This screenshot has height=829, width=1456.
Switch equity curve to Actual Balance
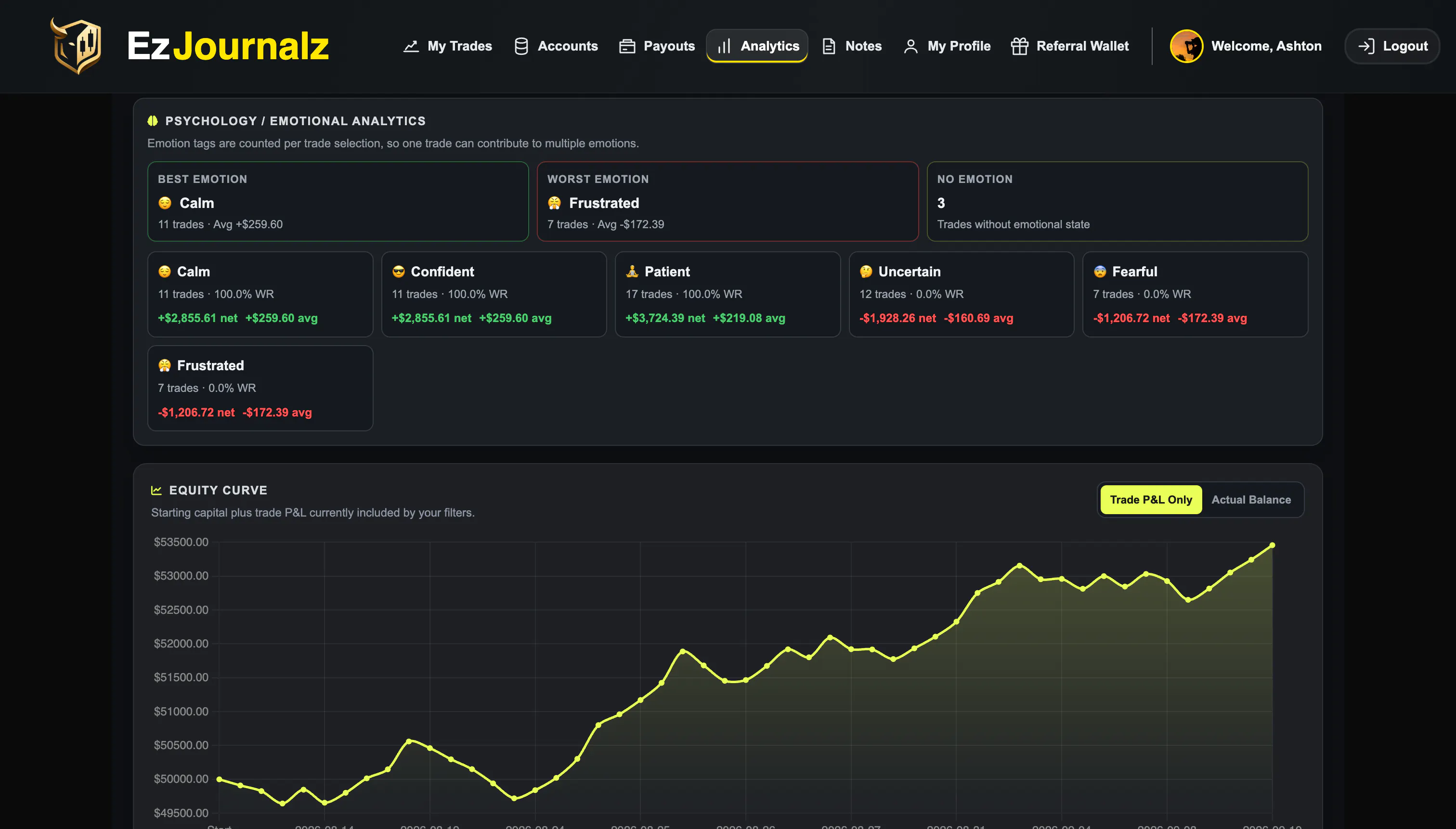click(x=1251, y=499)
